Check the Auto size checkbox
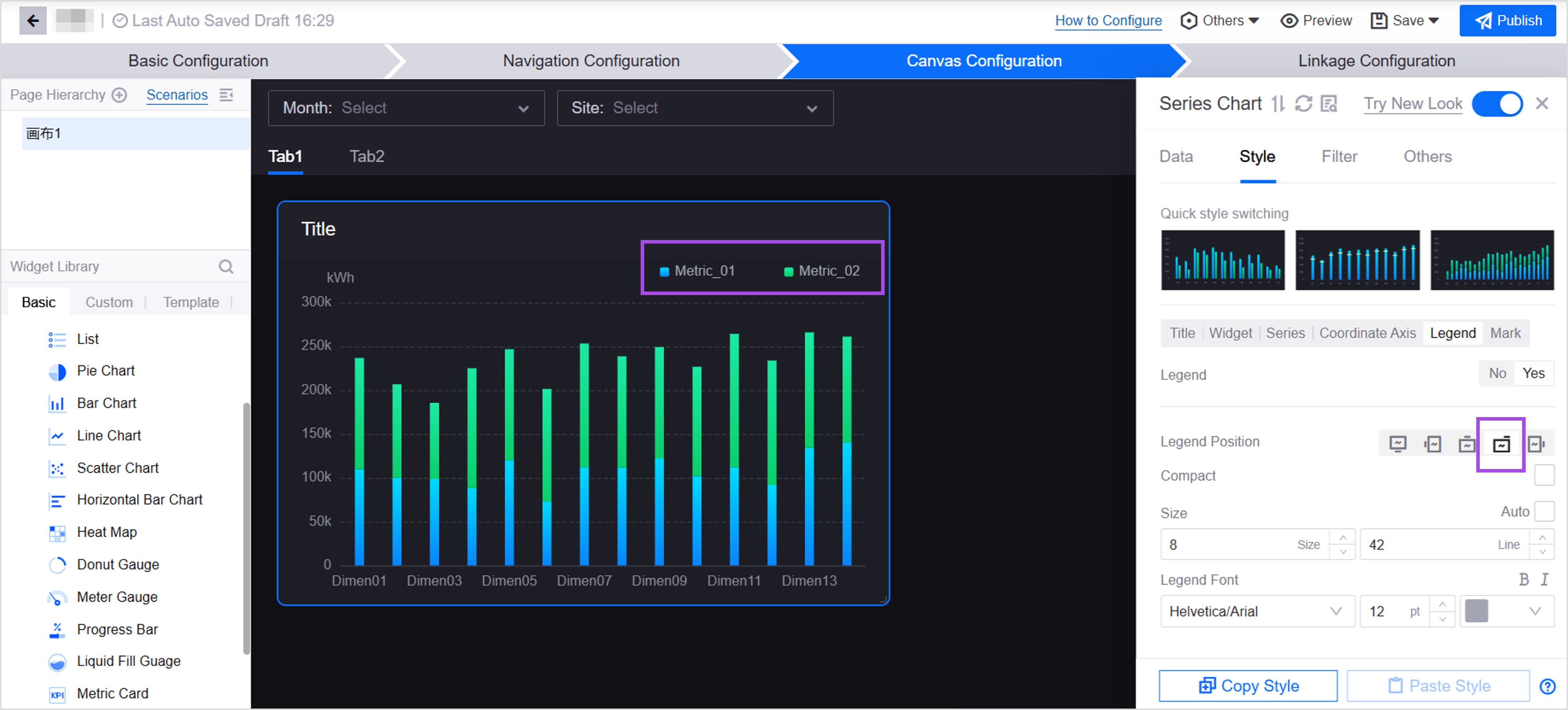The width and height of the screenshot is (1568, 710). point(1544,512)
